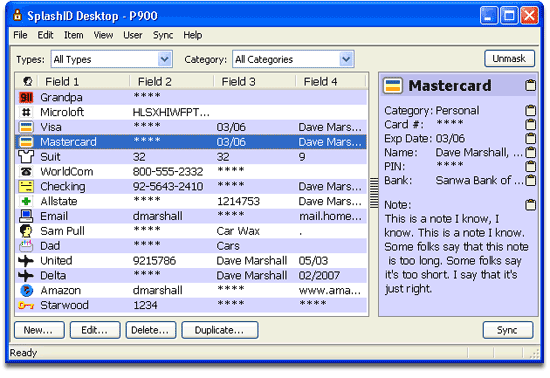Click the Delta date 02/2007

tap(319, 276)
